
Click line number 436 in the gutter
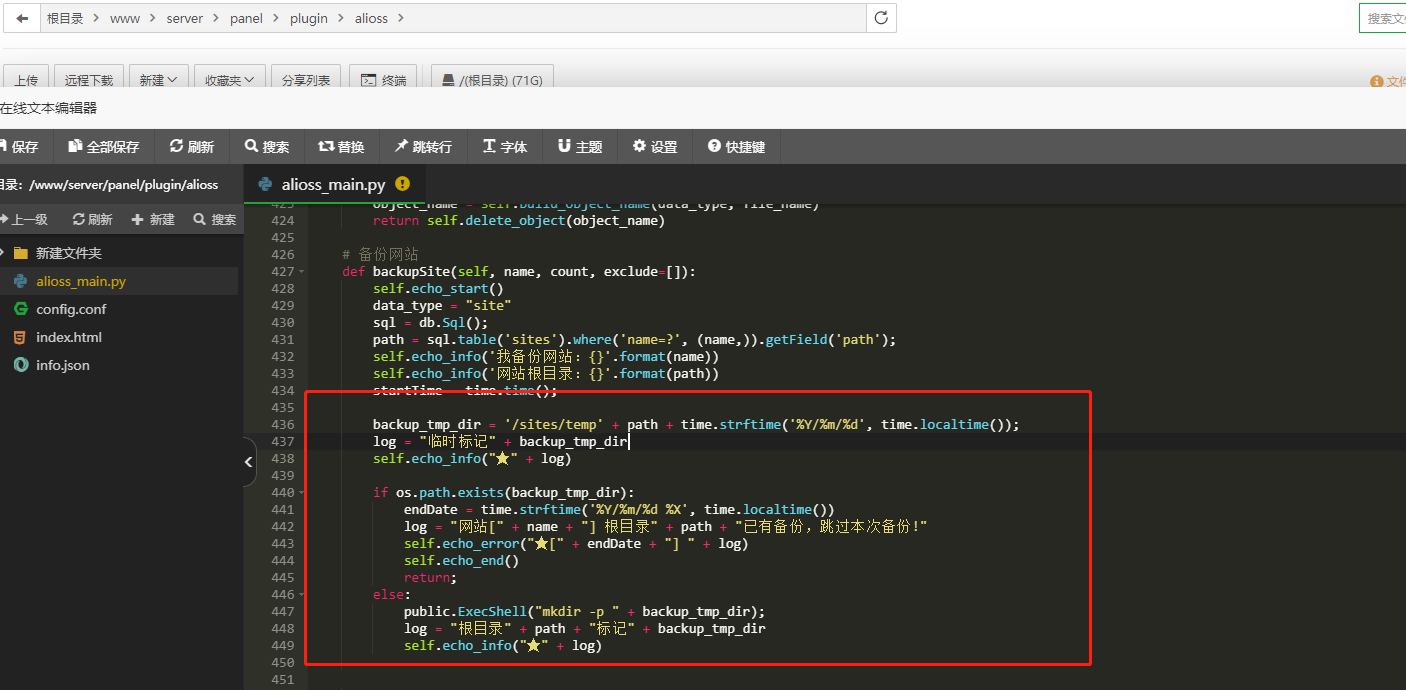tap(283, 424)
